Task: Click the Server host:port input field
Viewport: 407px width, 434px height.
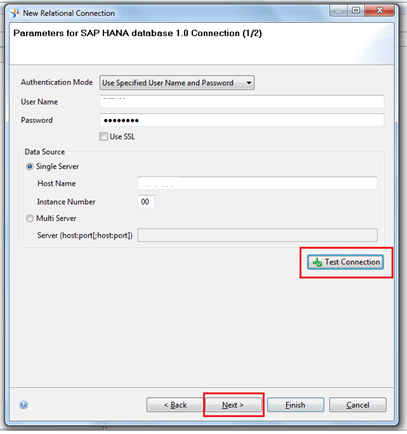Action: coord(257,235)
